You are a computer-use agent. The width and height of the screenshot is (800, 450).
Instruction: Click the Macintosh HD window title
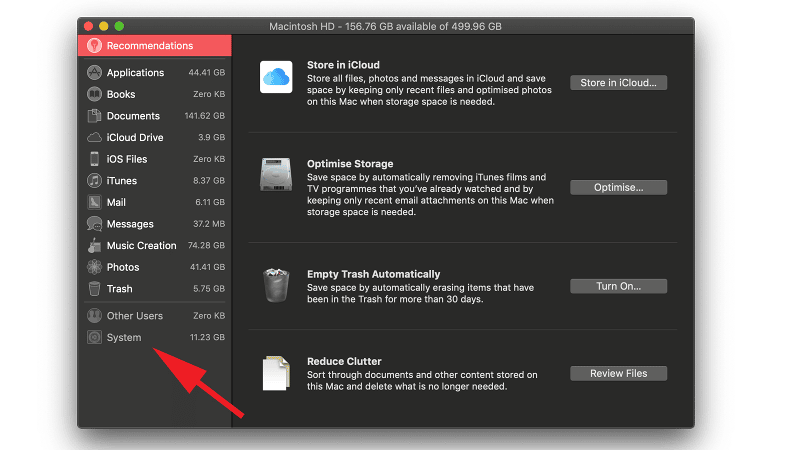pyautogui.click(x=385, y=26)
